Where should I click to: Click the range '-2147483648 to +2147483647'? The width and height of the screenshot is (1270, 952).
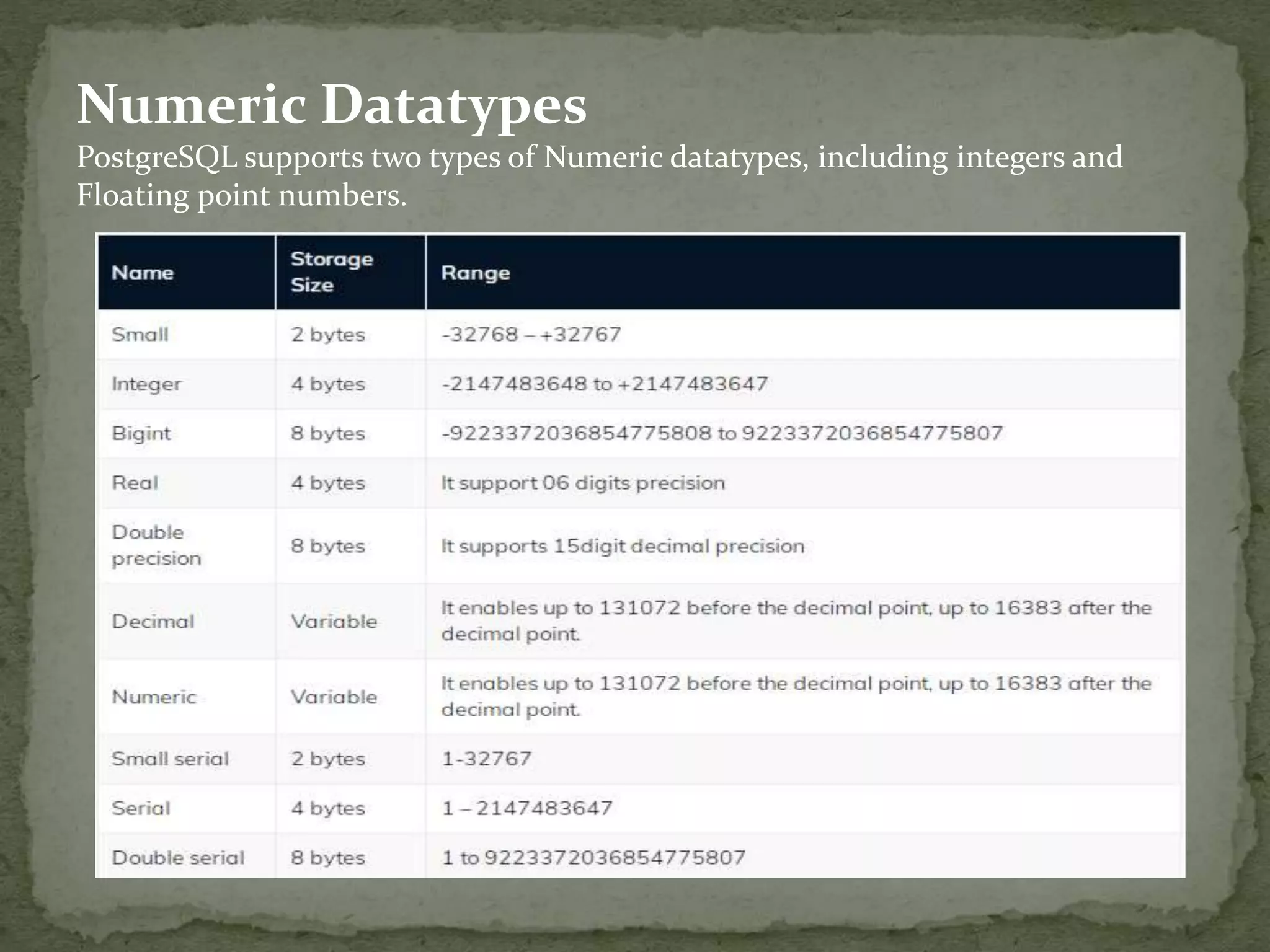point(605,384)
